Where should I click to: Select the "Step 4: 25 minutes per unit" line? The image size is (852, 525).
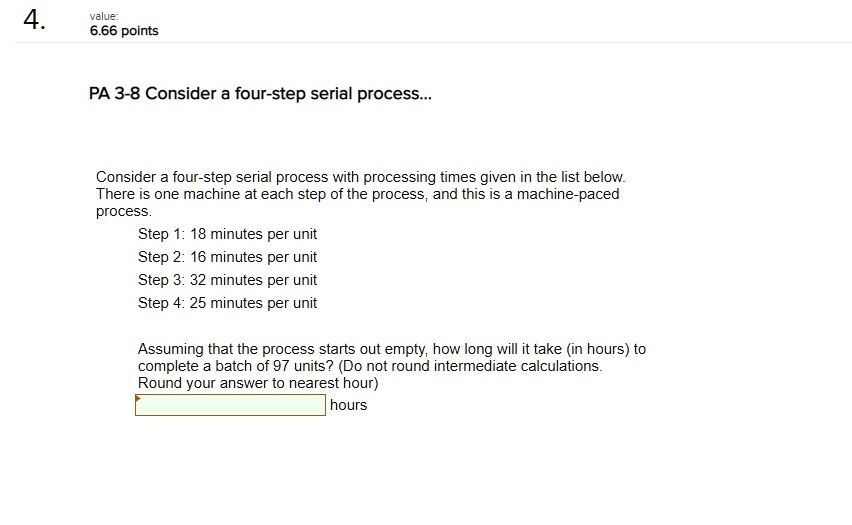(x=227, y=303)
